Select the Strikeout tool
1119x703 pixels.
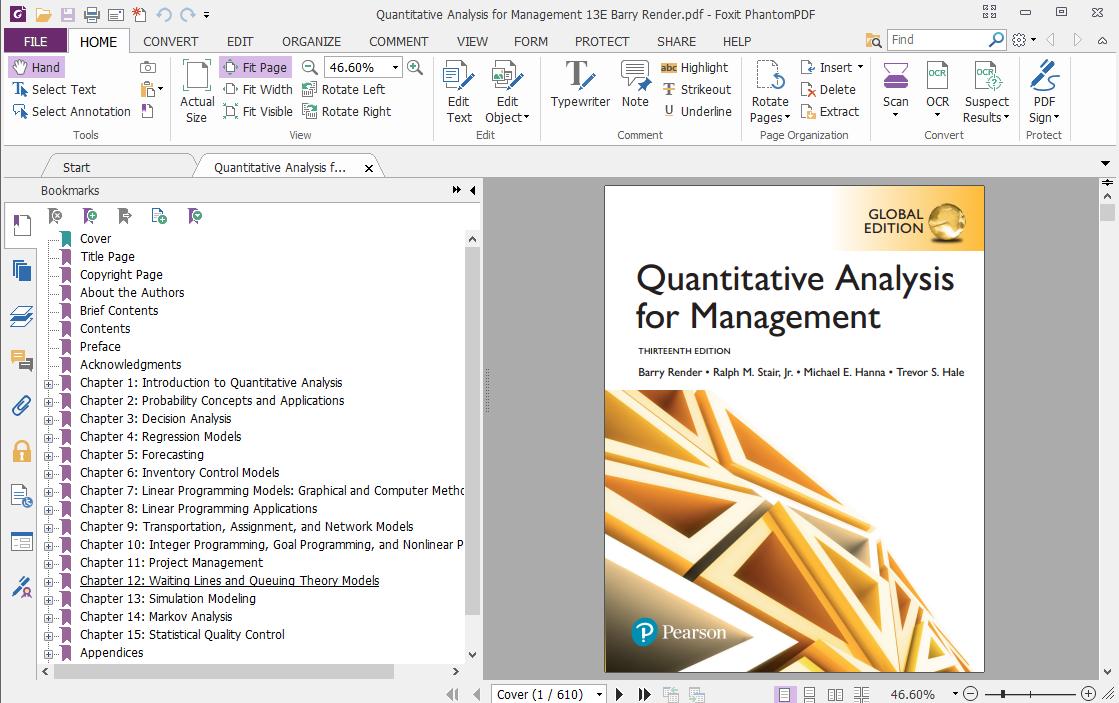697,89
